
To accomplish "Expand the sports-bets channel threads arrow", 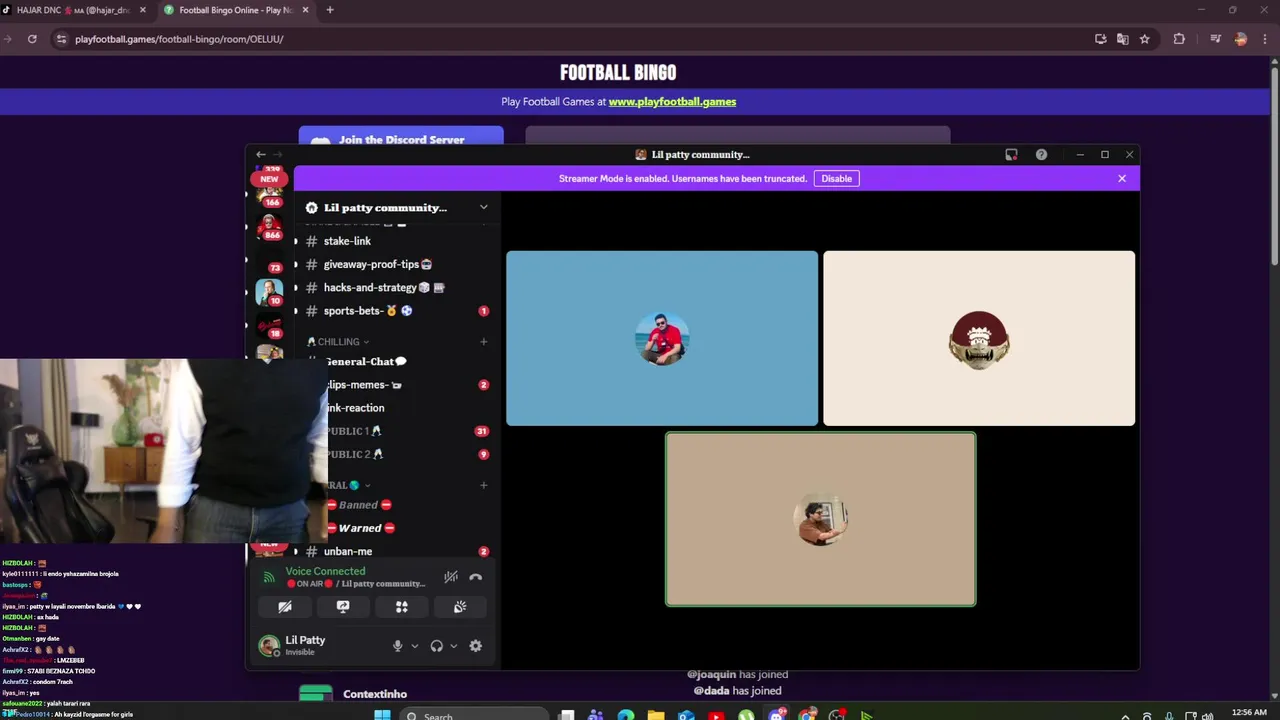I will coord(295,311).
